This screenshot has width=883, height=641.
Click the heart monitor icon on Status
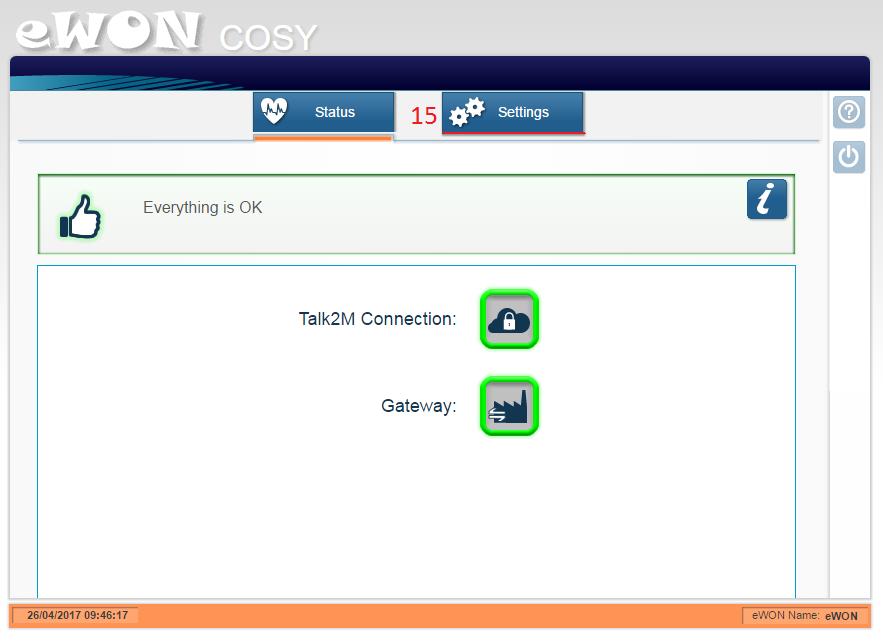click(x=274, y=111)
